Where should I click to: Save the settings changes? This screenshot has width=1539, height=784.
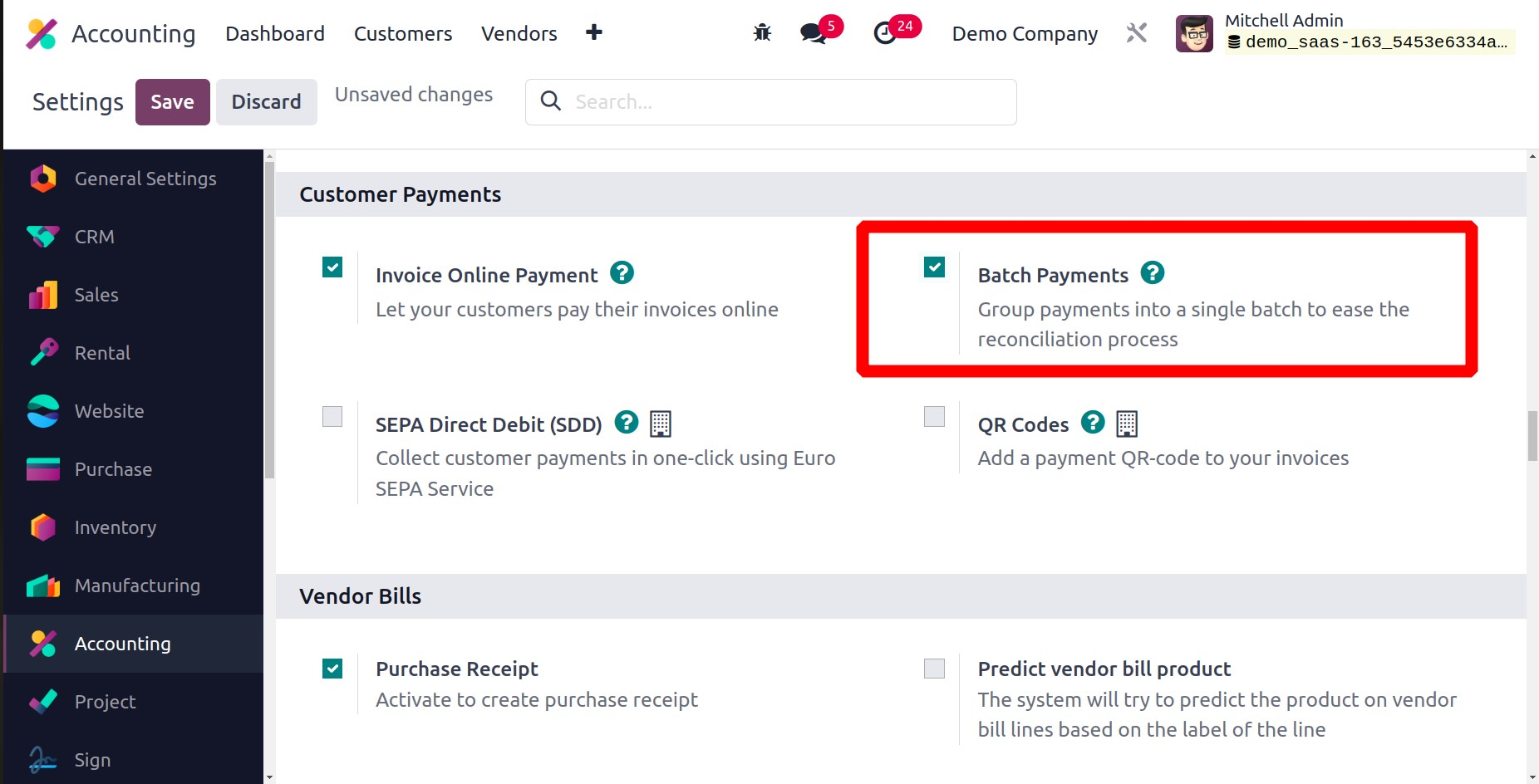pyautogui.click(x=172, y=102)
